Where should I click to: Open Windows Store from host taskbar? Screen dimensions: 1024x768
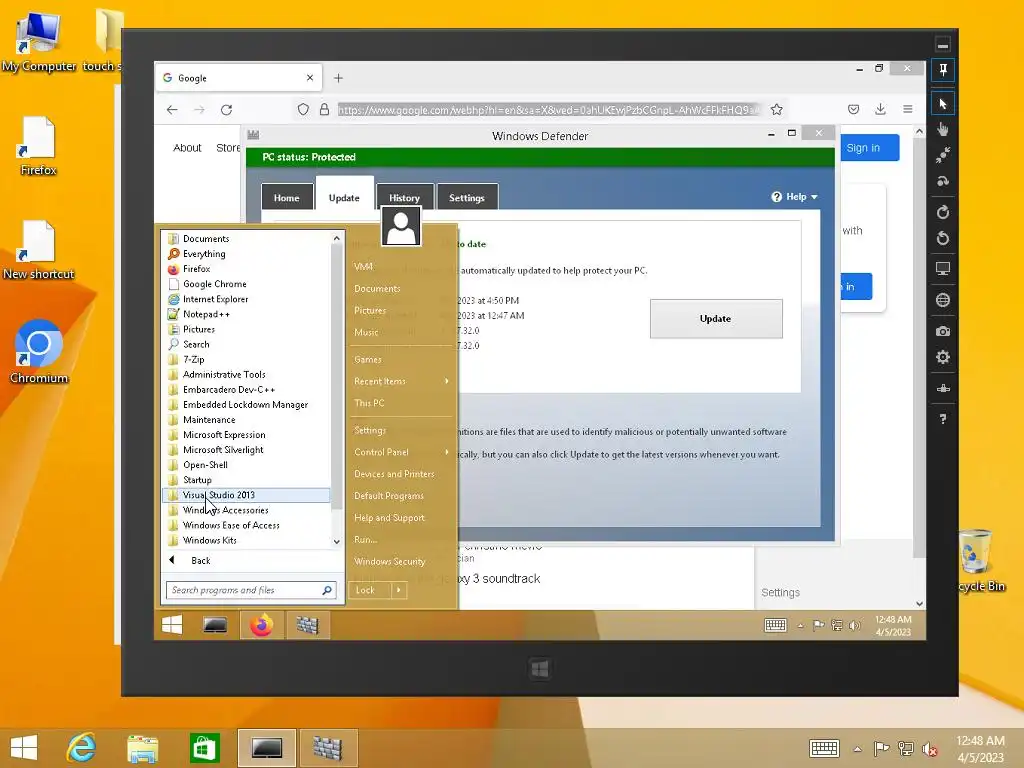pos(204,748)
